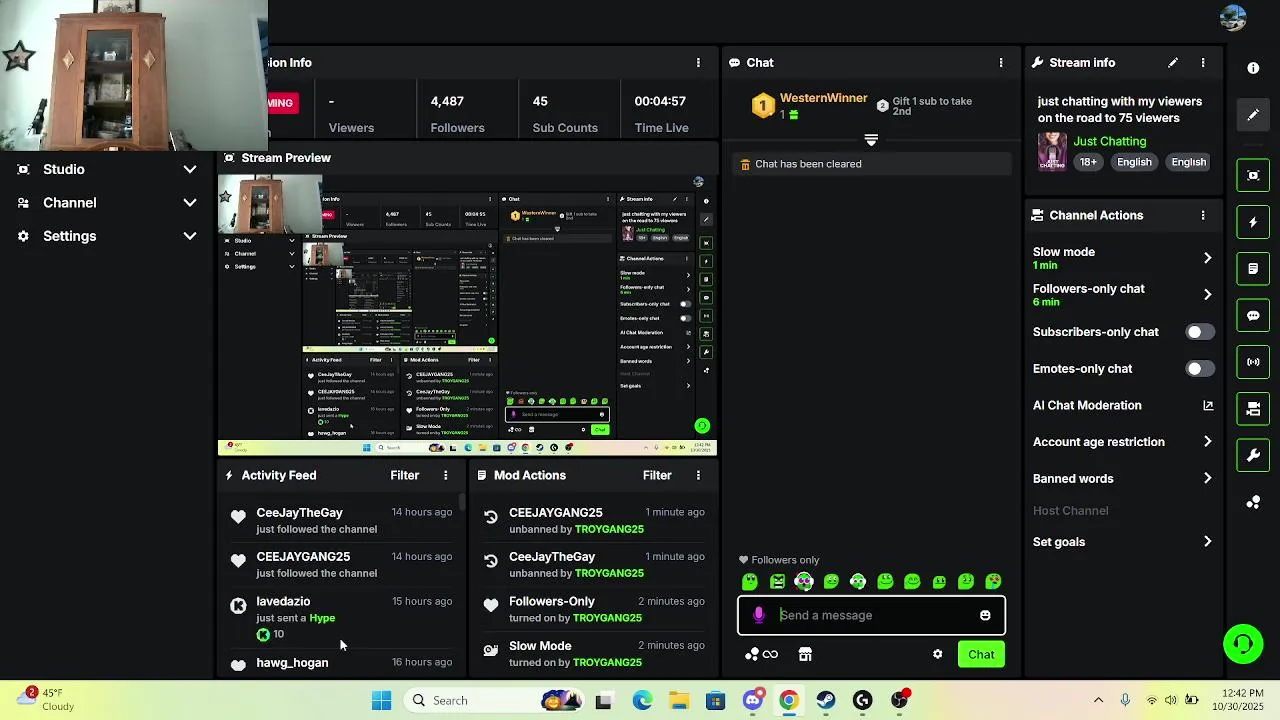This screenshot has height=720, width=1280.
Task: Click in the Send a message field
Action: (871, 615)
